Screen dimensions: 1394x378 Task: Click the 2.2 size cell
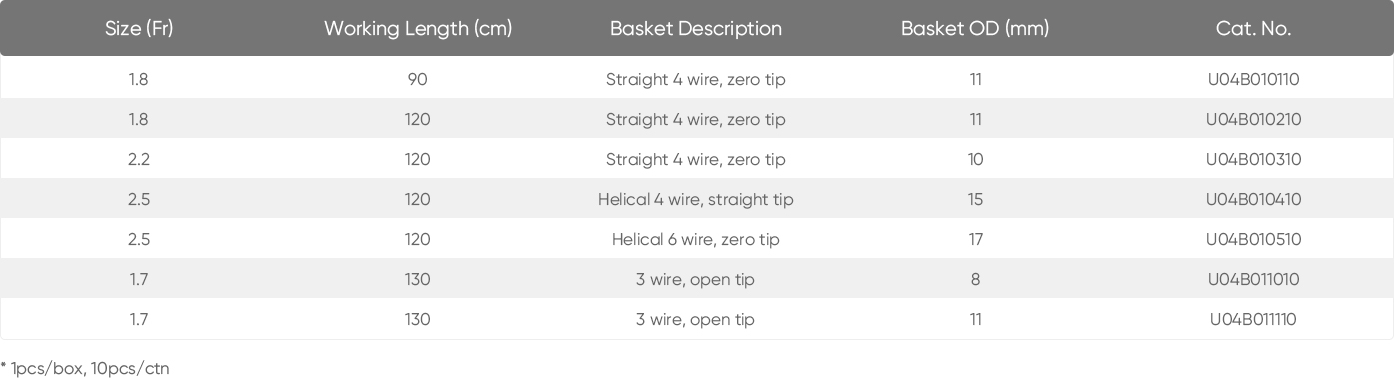pos(139,159)
